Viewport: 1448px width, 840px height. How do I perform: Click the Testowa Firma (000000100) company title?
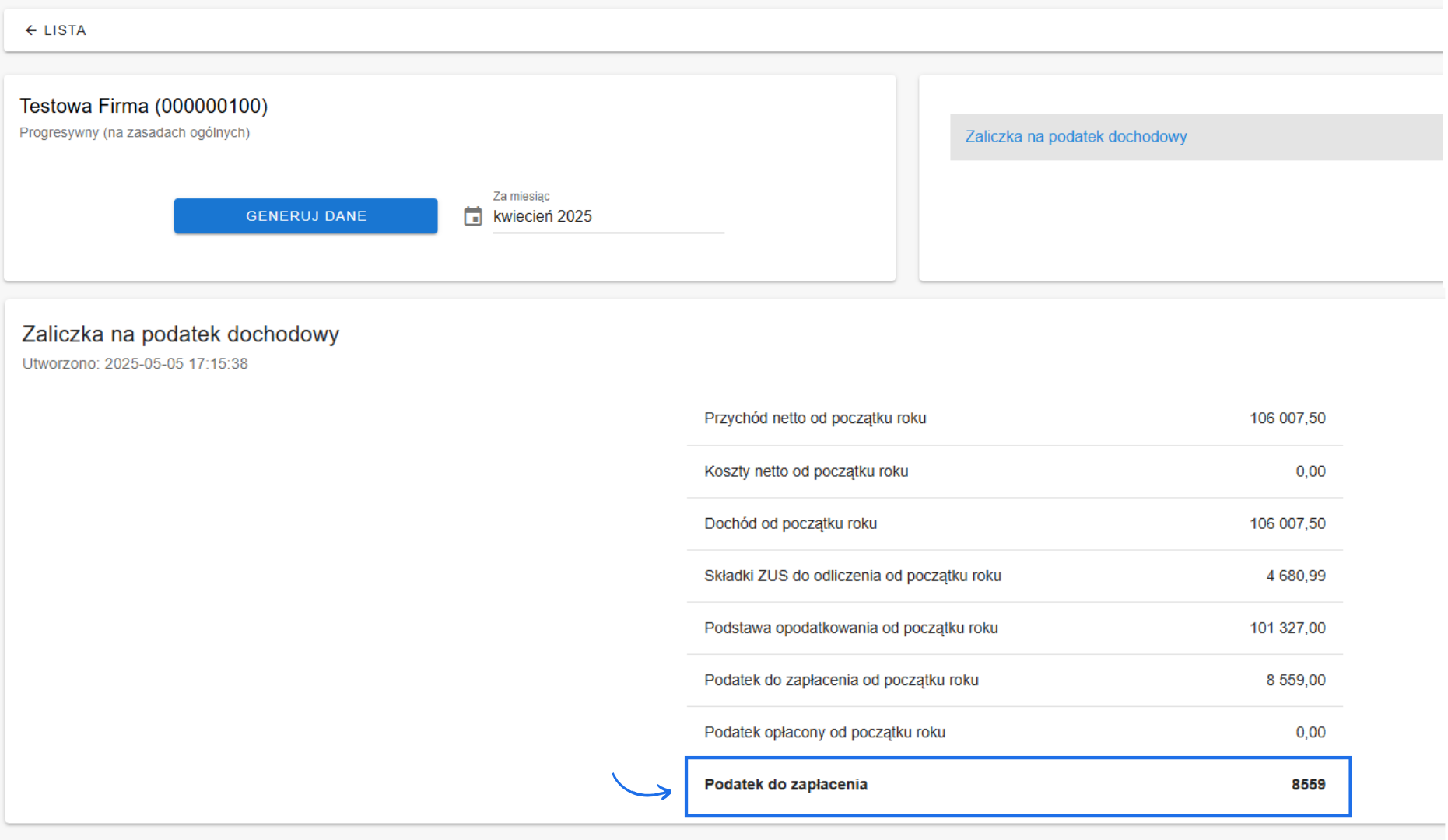144,106
